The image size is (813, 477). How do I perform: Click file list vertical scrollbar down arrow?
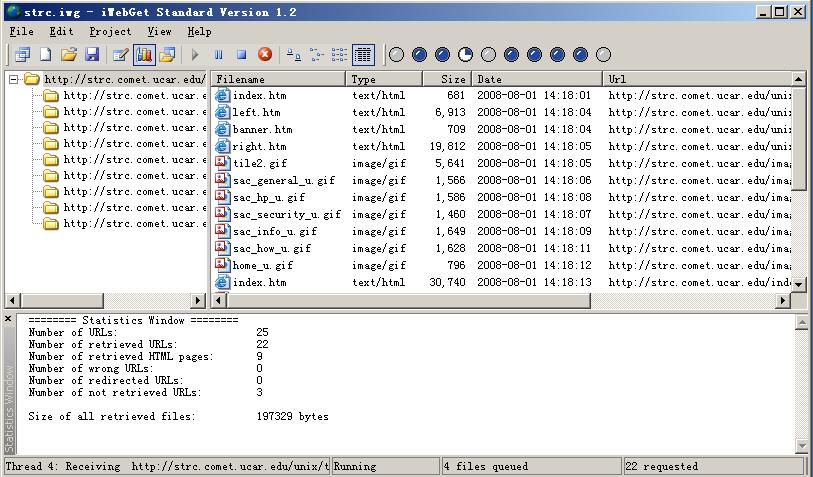798,284
